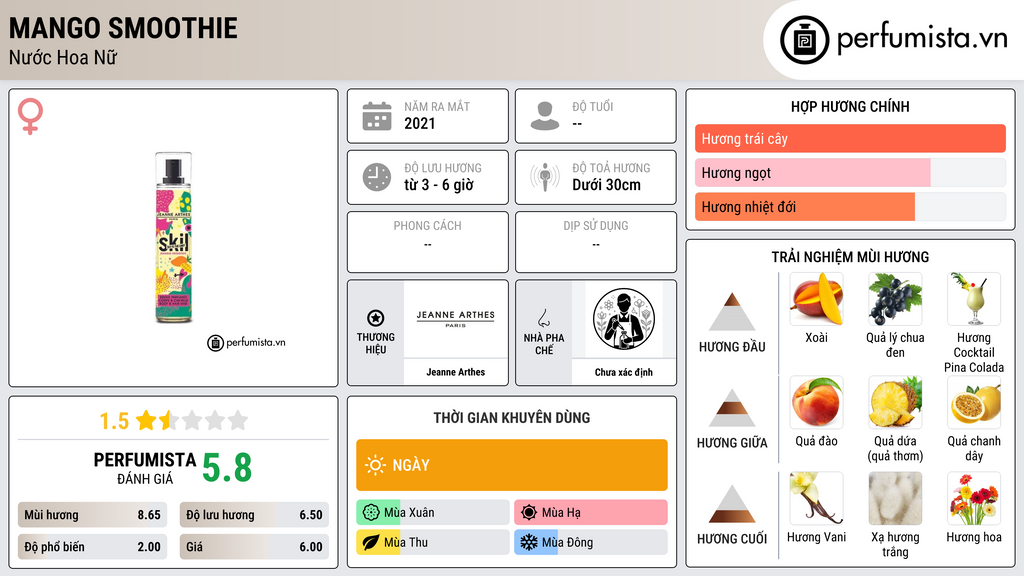
Task: Click the Dưới 30cm sillage value
Action: point(606,185)
